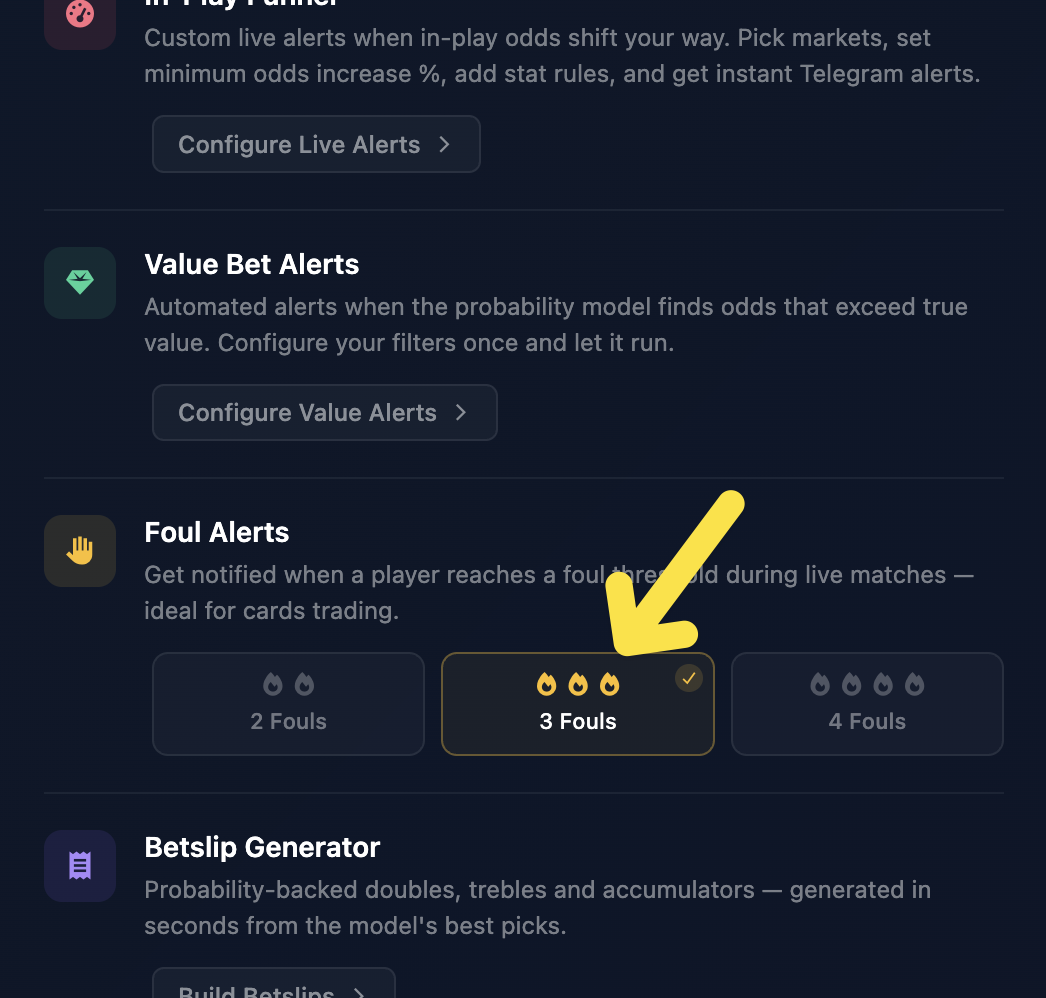This screenshot has height=998, width=1046.
Task: Click chevron arrow on Configure Live Alerts
Action: pyautogui.click(x=444, y=144)
